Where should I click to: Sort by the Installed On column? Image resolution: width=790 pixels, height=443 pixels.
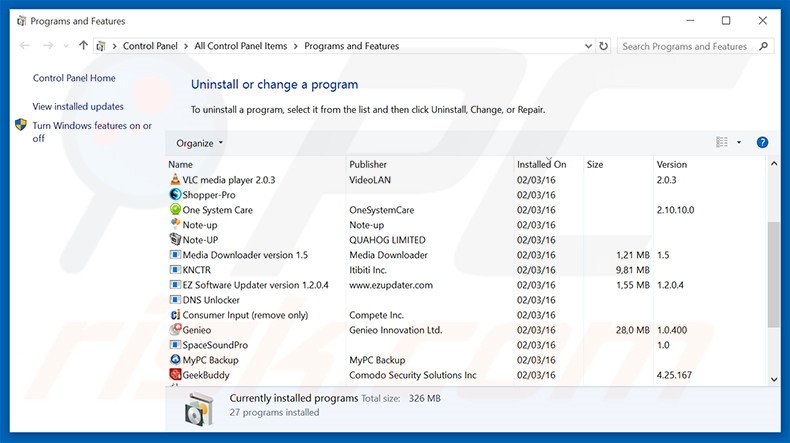(x=542, y=164)
